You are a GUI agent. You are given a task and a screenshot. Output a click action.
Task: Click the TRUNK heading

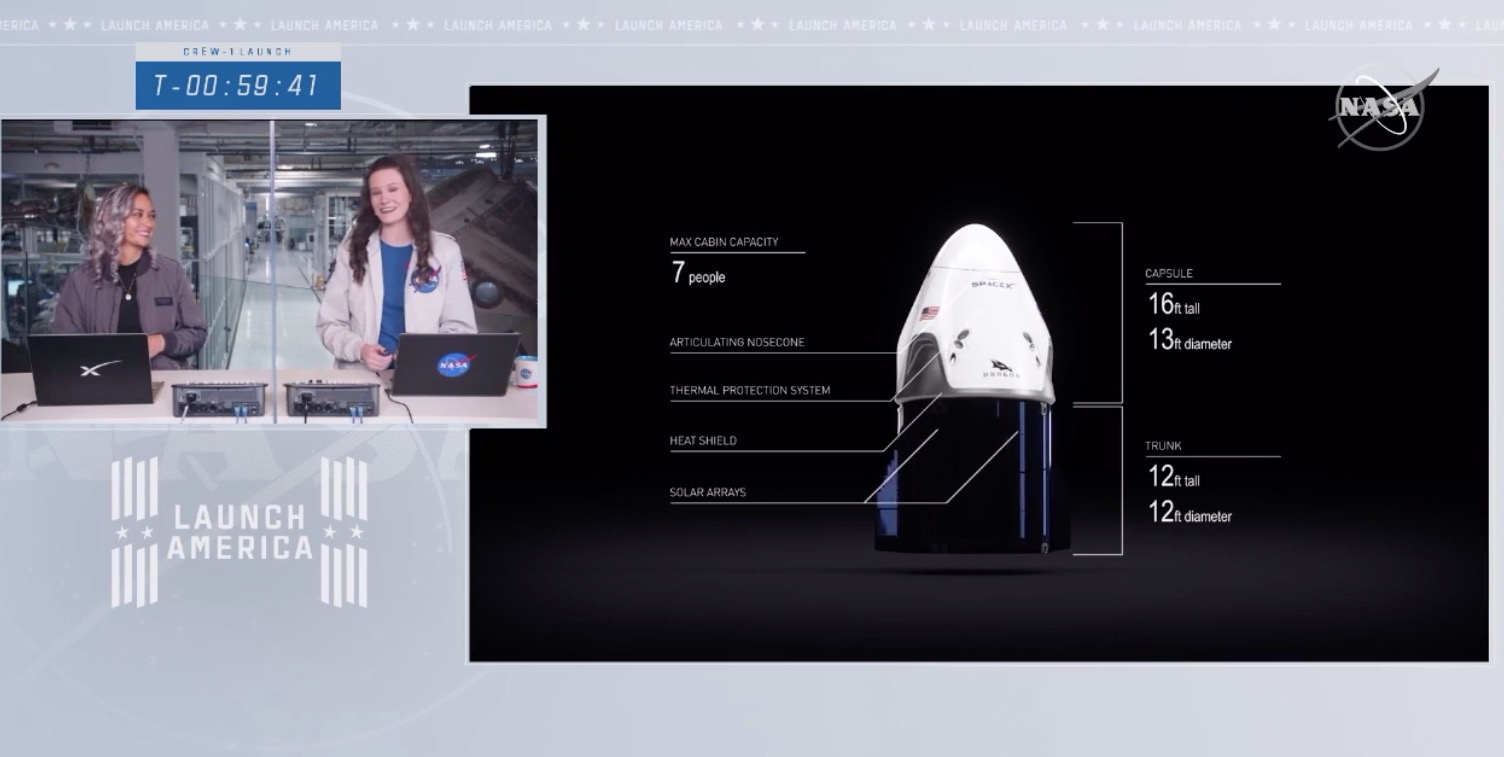point(1164,446)
